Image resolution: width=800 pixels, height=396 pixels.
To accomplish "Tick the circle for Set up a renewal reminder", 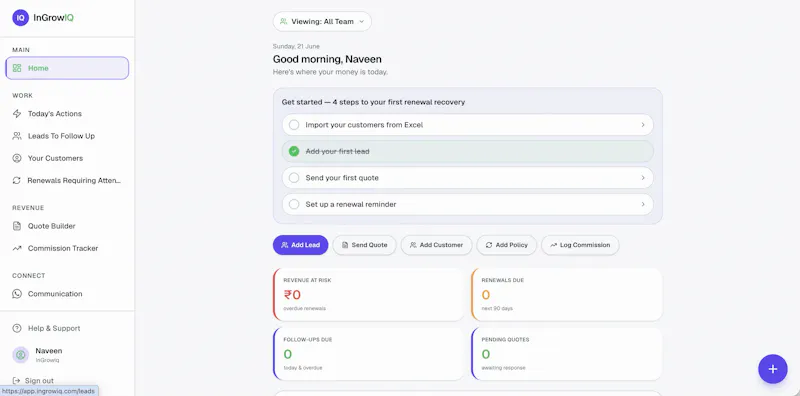I will (x=294, y=204).
